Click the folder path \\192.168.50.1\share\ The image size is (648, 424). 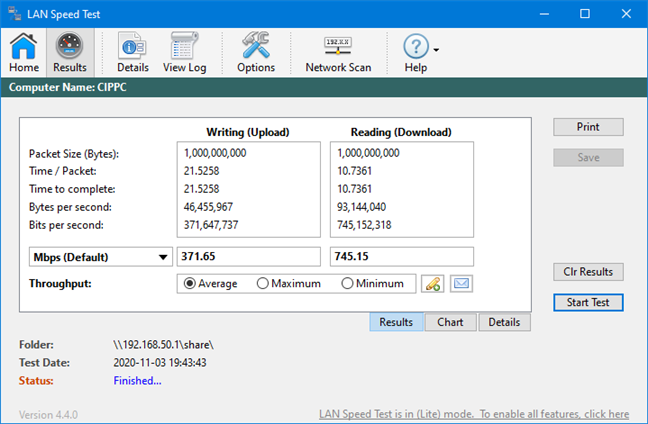(163, 345)
